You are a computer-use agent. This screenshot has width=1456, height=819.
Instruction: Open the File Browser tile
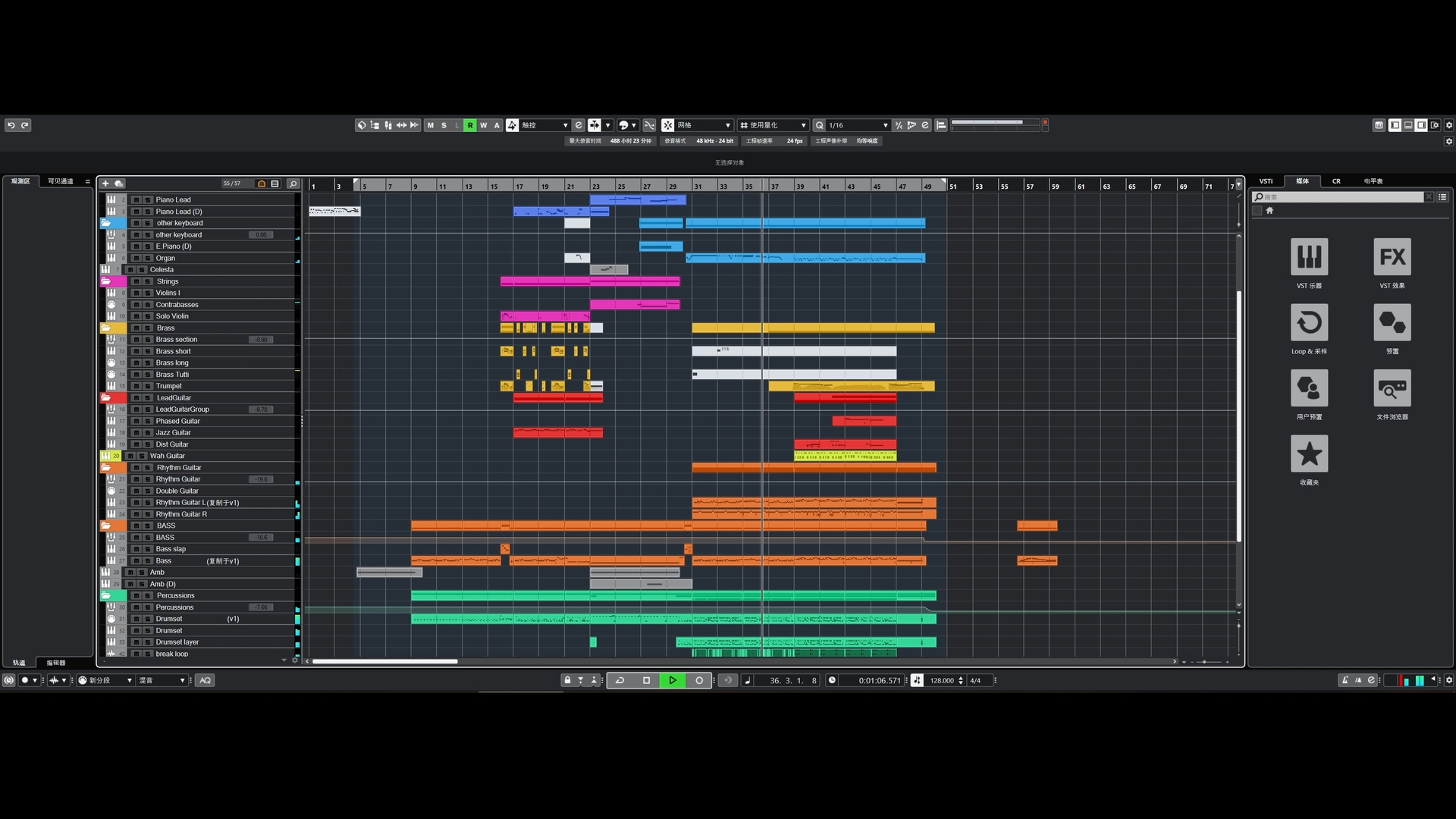(x=1392, y=388)
